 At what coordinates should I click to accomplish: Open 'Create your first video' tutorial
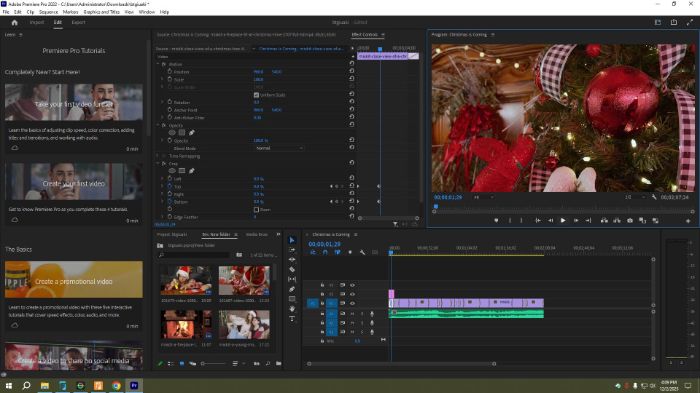[x=74, y=181]
